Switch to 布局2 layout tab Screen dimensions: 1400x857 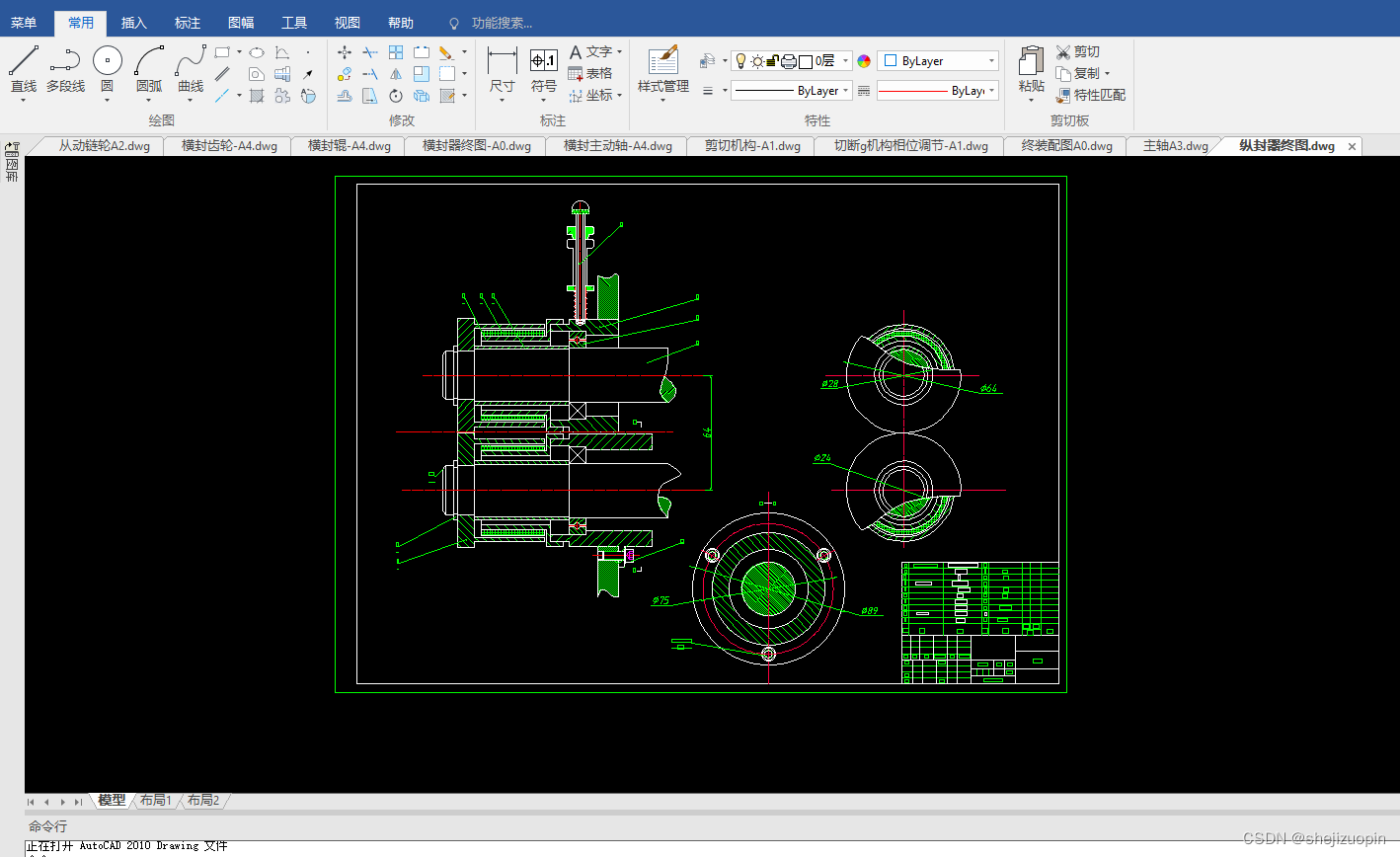(x=203, y=800)
